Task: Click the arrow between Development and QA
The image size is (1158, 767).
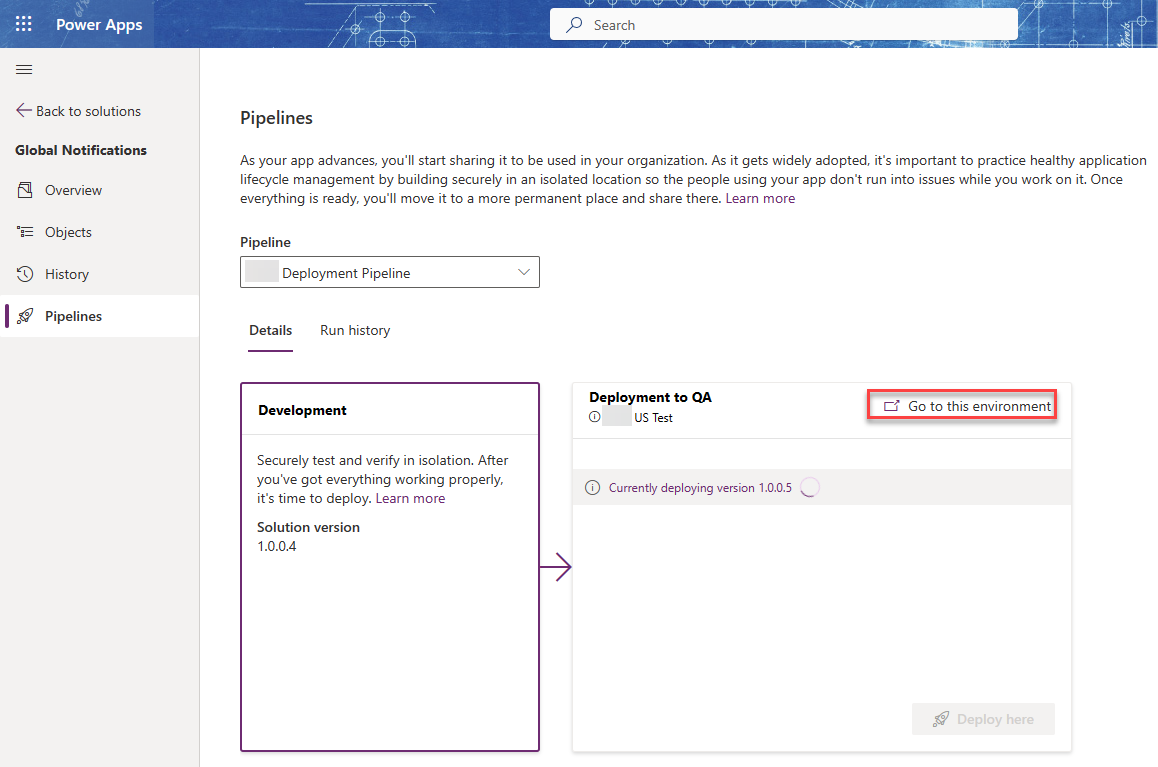Action: pos(555,567)
